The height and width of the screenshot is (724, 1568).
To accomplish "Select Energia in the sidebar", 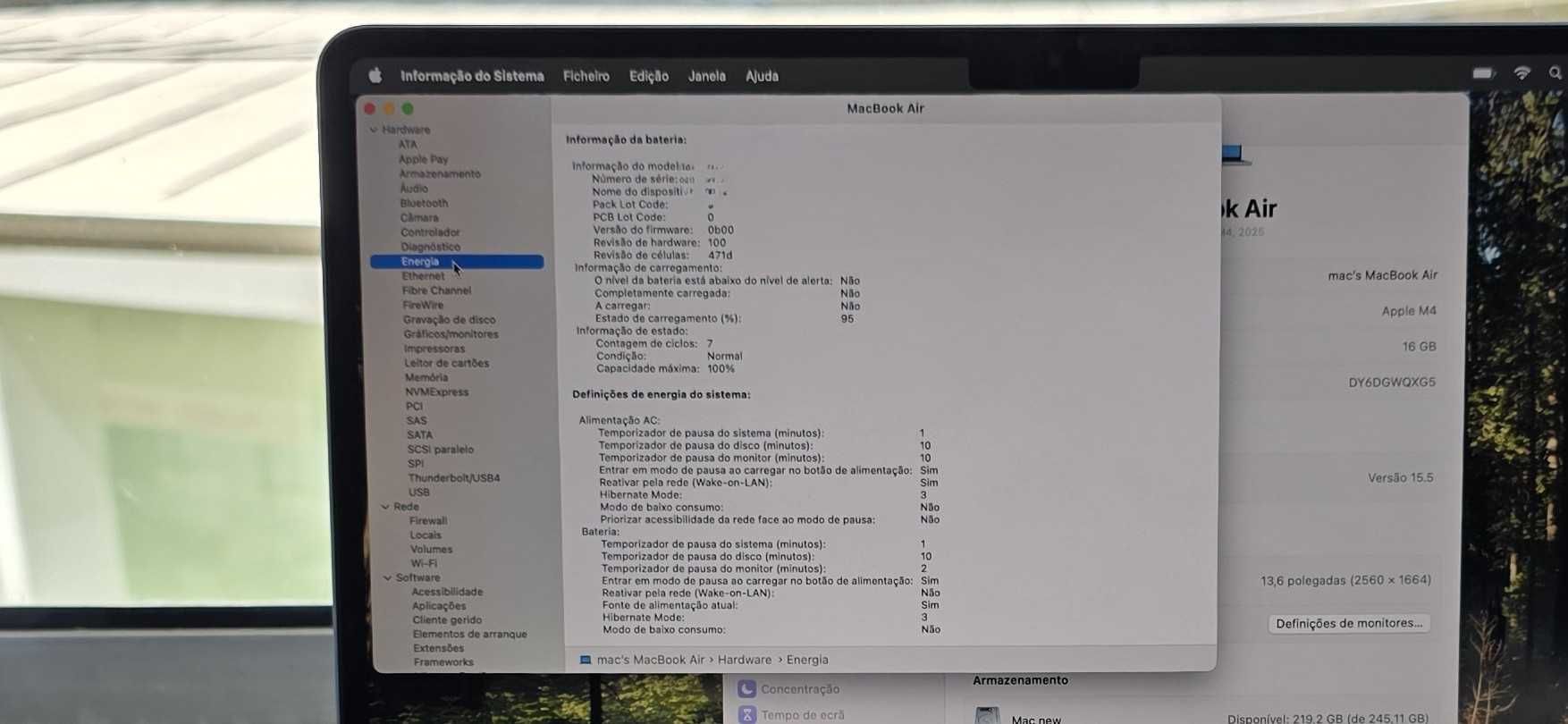I will [x=457, y=262].
